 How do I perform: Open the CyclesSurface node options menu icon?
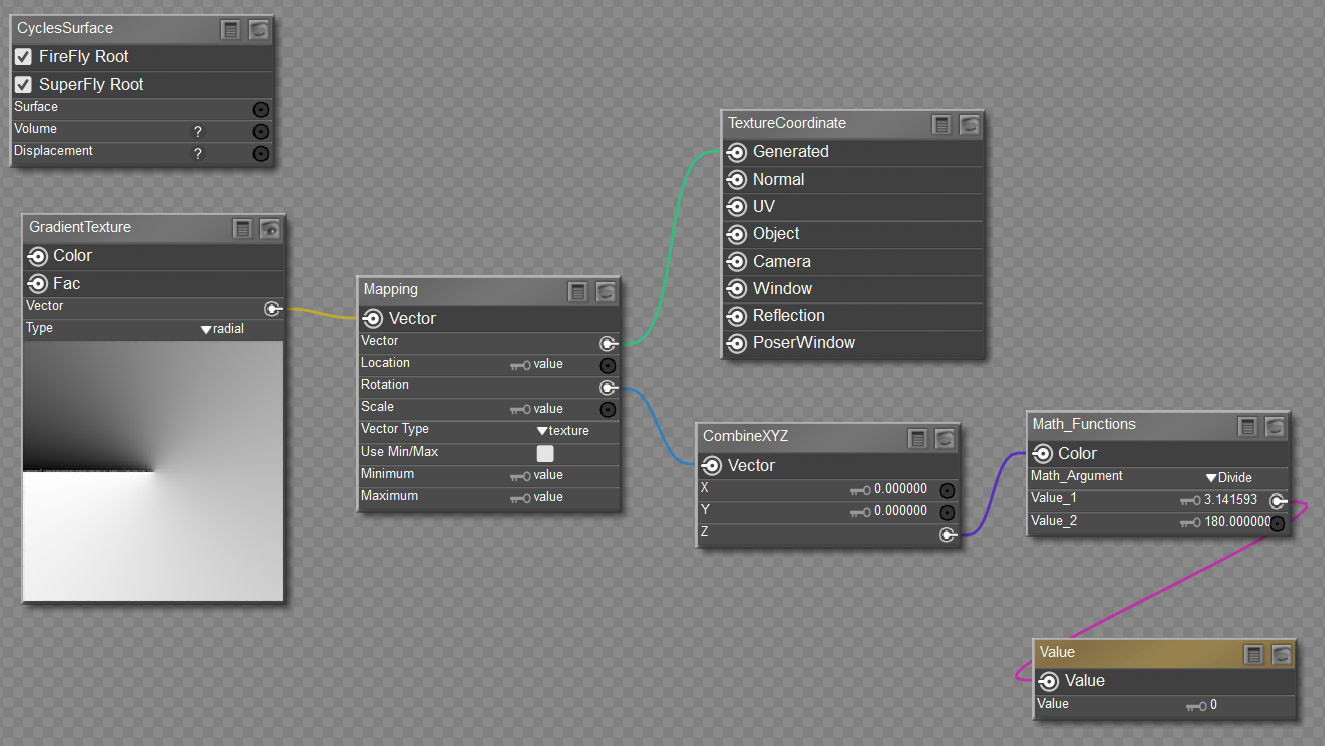(231, 29)
